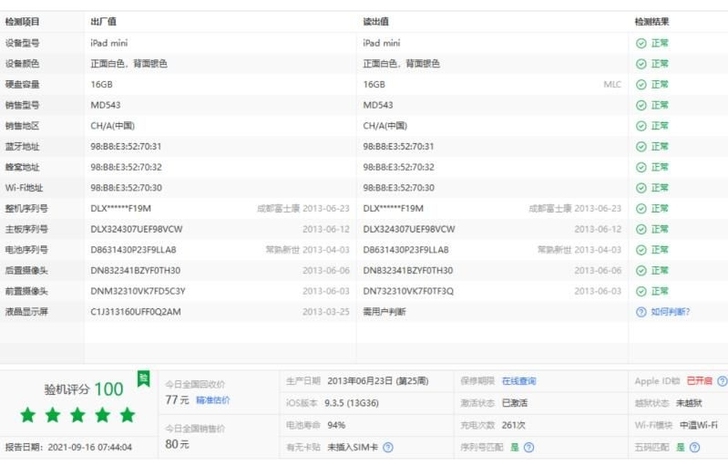Click the green check icon in 设备颜色 row
The width and height of the screenshot is (728, 466).
pos(641,64)
